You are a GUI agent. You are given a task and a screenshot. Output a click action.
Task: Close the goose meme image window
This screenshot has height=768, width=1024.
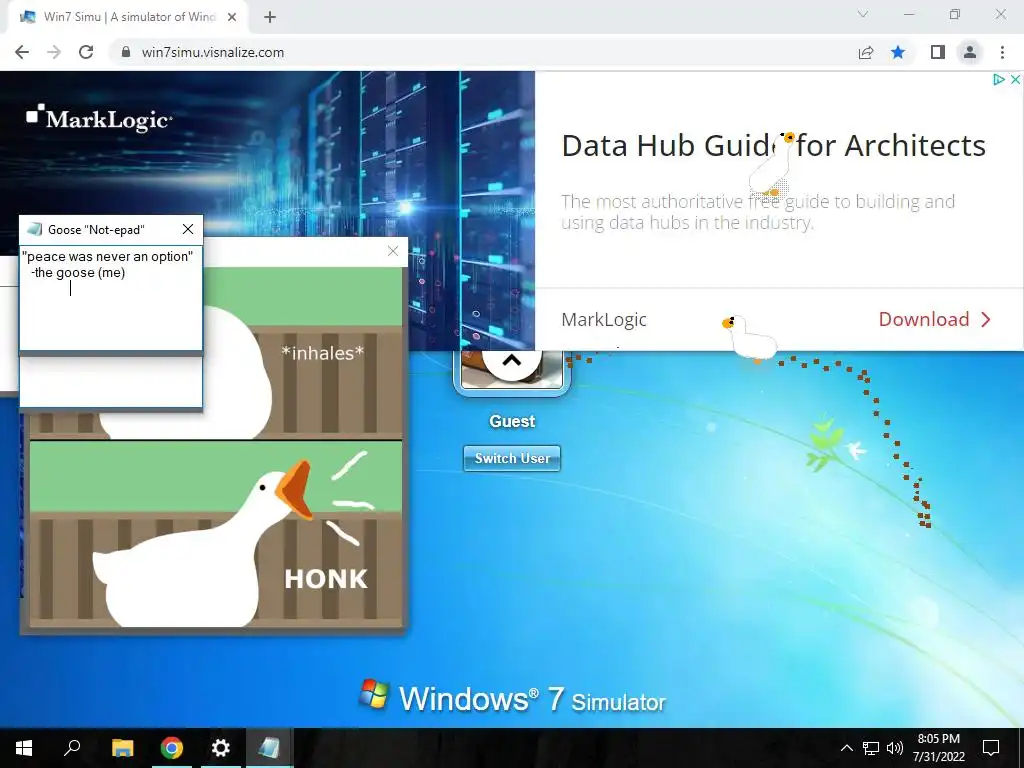tap(393, 251)
